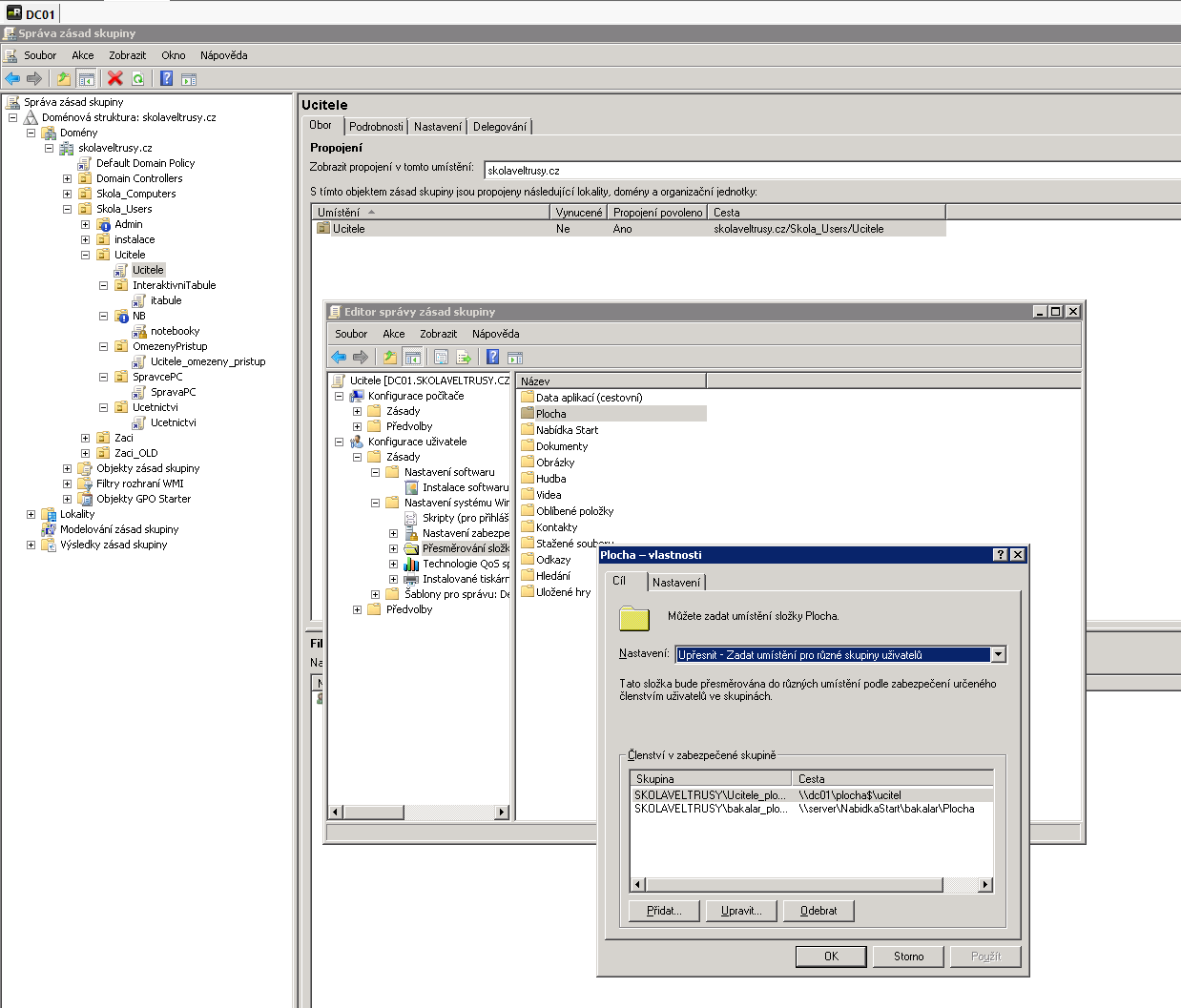The image size is (1181, 1008).
Task: Open the Podrobnosti tab for Ucitele
Action: pos(376,126)
